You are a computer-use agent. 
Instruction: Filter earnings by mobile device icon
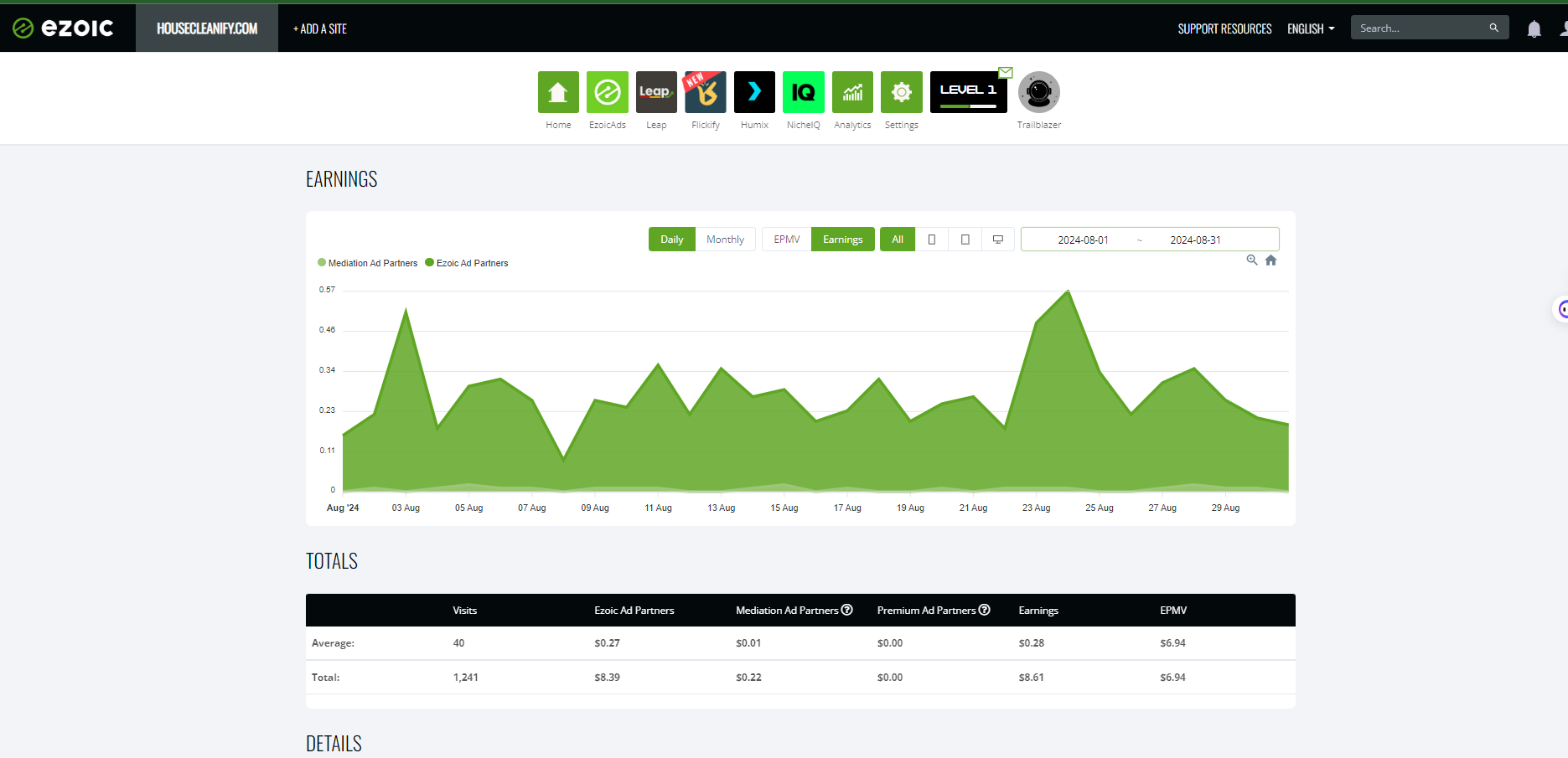click(932, 240)
